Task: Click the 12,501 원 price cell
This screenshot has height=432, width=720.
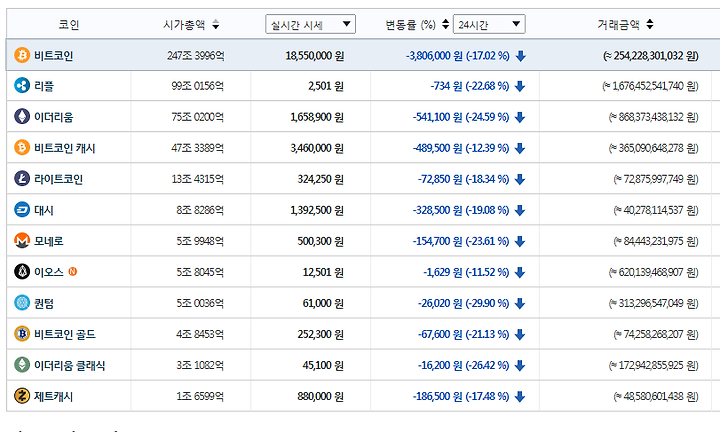Action: click(x=323, y=273)
